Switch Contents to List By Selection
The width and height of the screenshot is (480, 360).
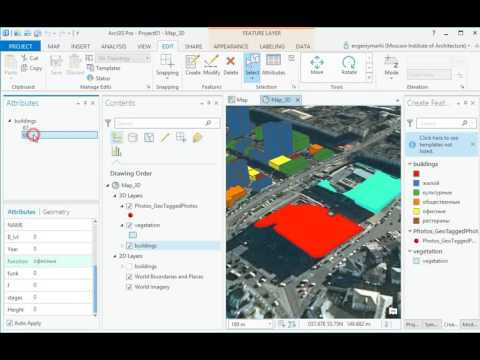(149, 137)
